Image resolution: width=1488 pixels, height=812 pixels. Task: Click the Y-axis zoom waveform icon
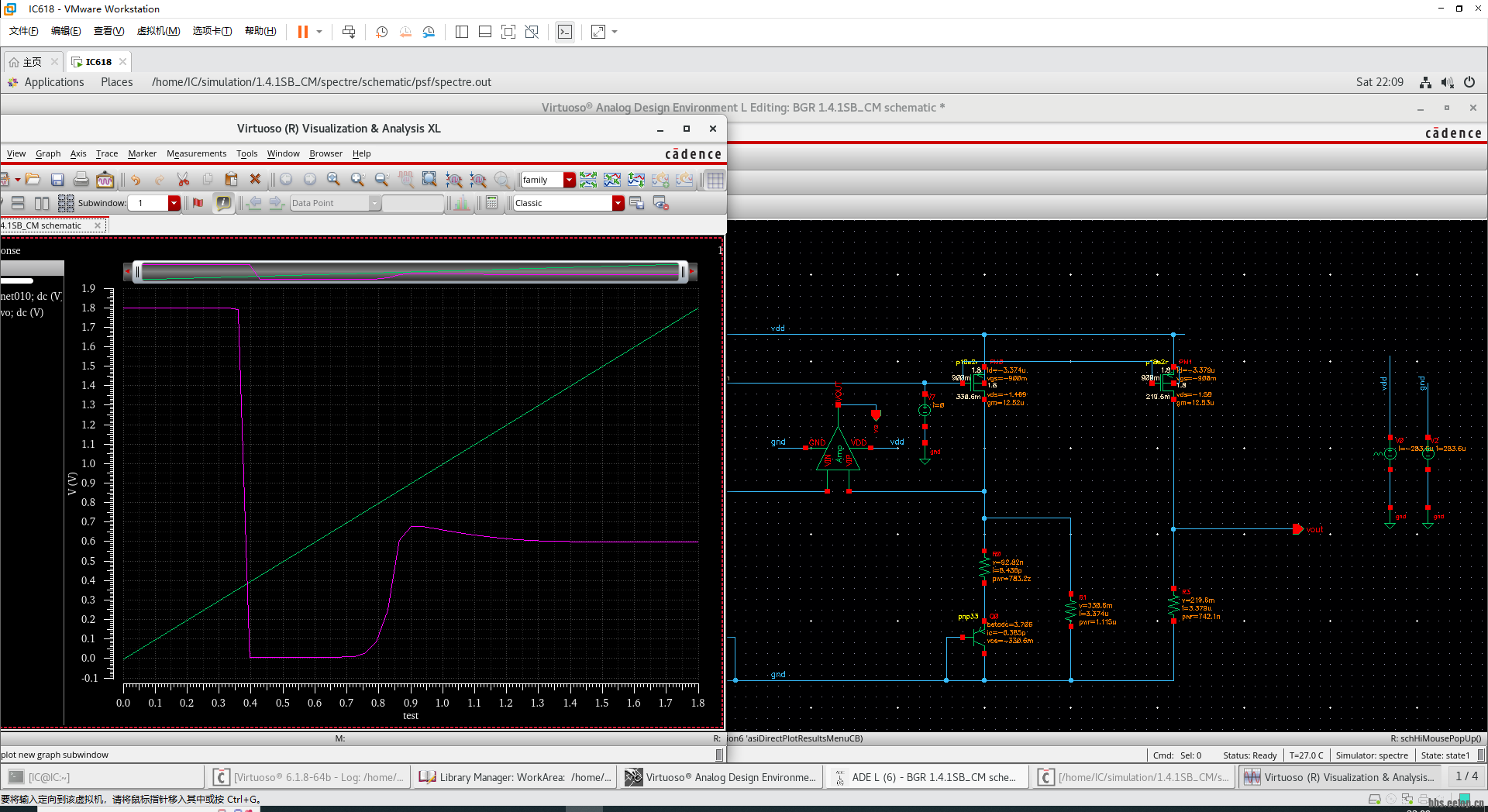(478, 180)
